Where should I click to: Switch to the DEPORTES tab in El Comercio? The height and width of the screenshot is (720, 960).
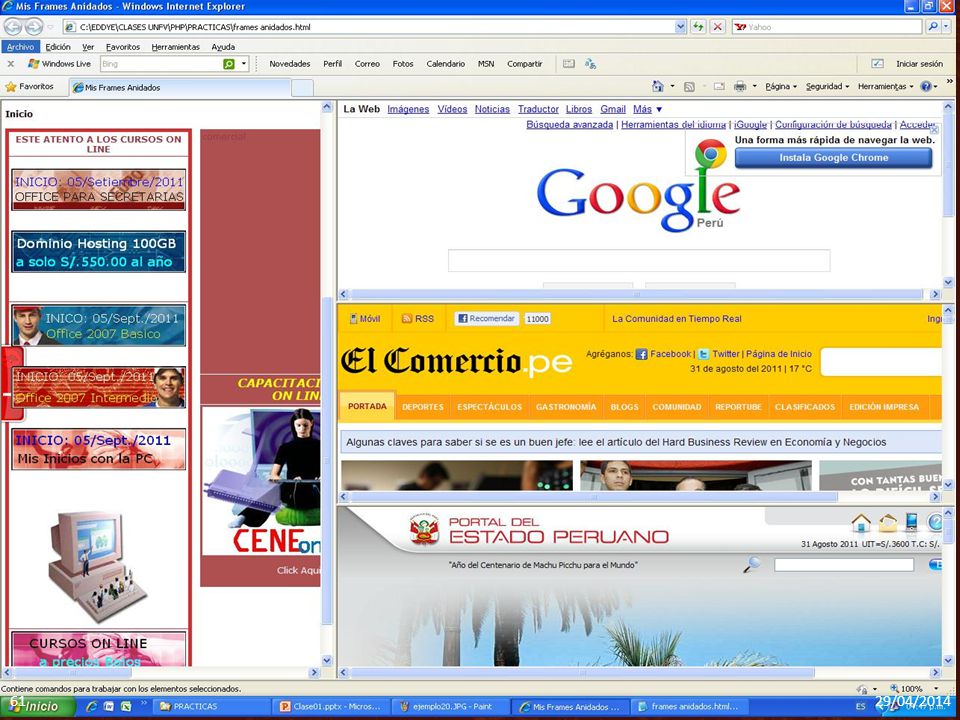422,407
